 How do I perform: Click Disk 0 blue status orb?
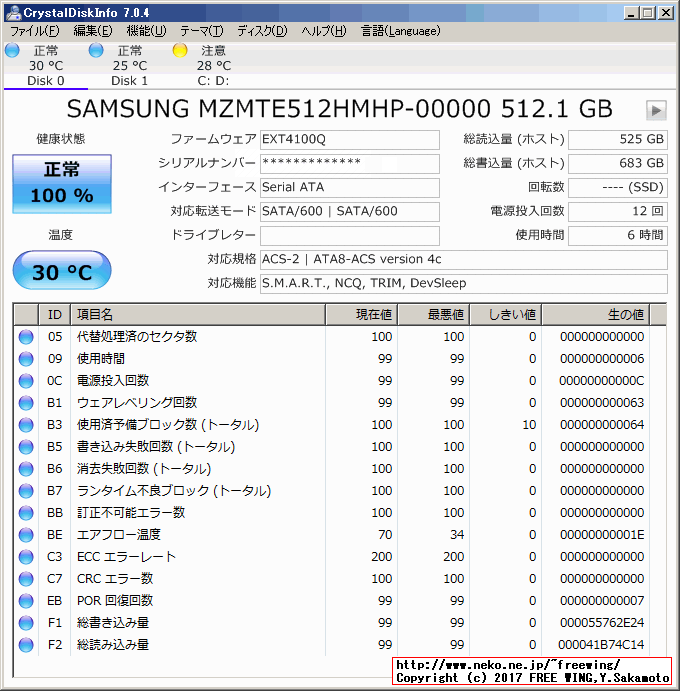click(12, 50)
